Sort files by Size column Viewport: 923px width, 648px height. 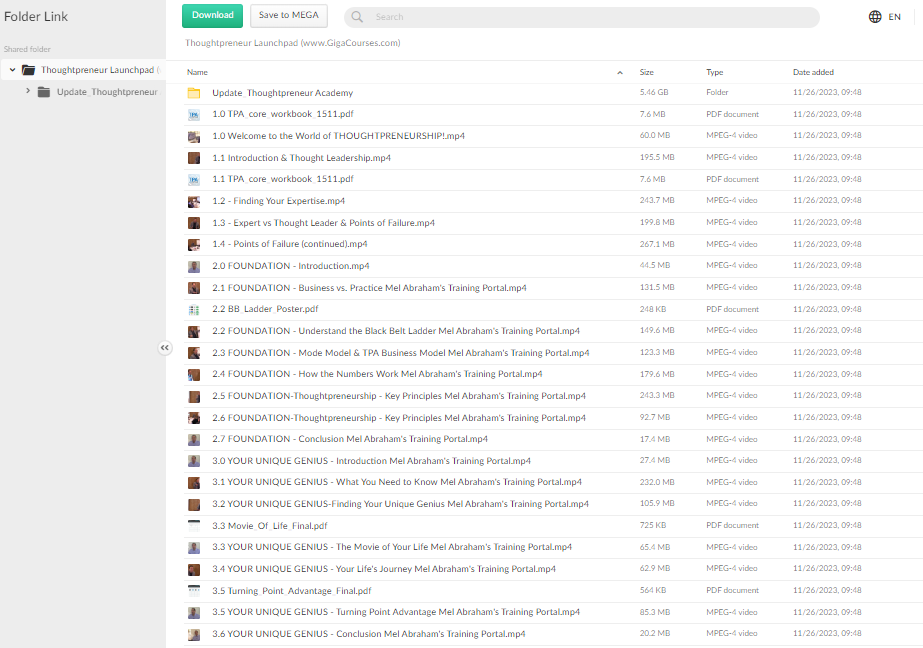646,73
